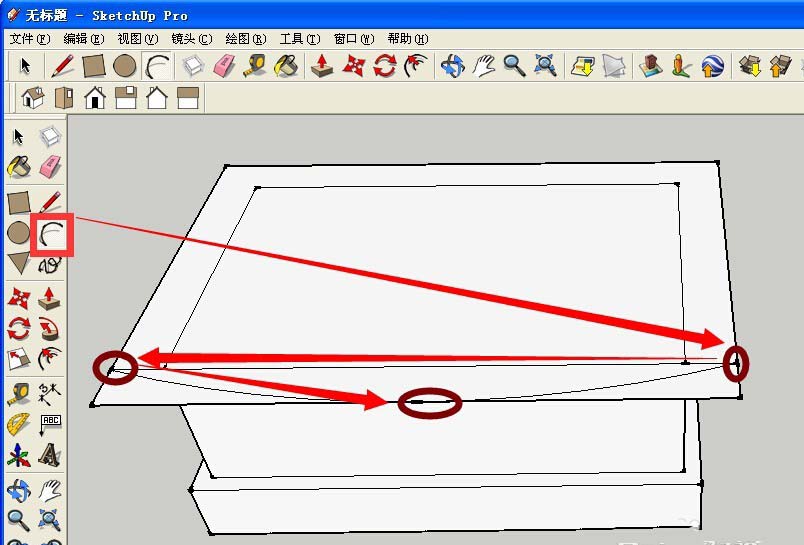
Task: Select the Rotate tool in Getting Started toolbar
Action: coord(385,66)
